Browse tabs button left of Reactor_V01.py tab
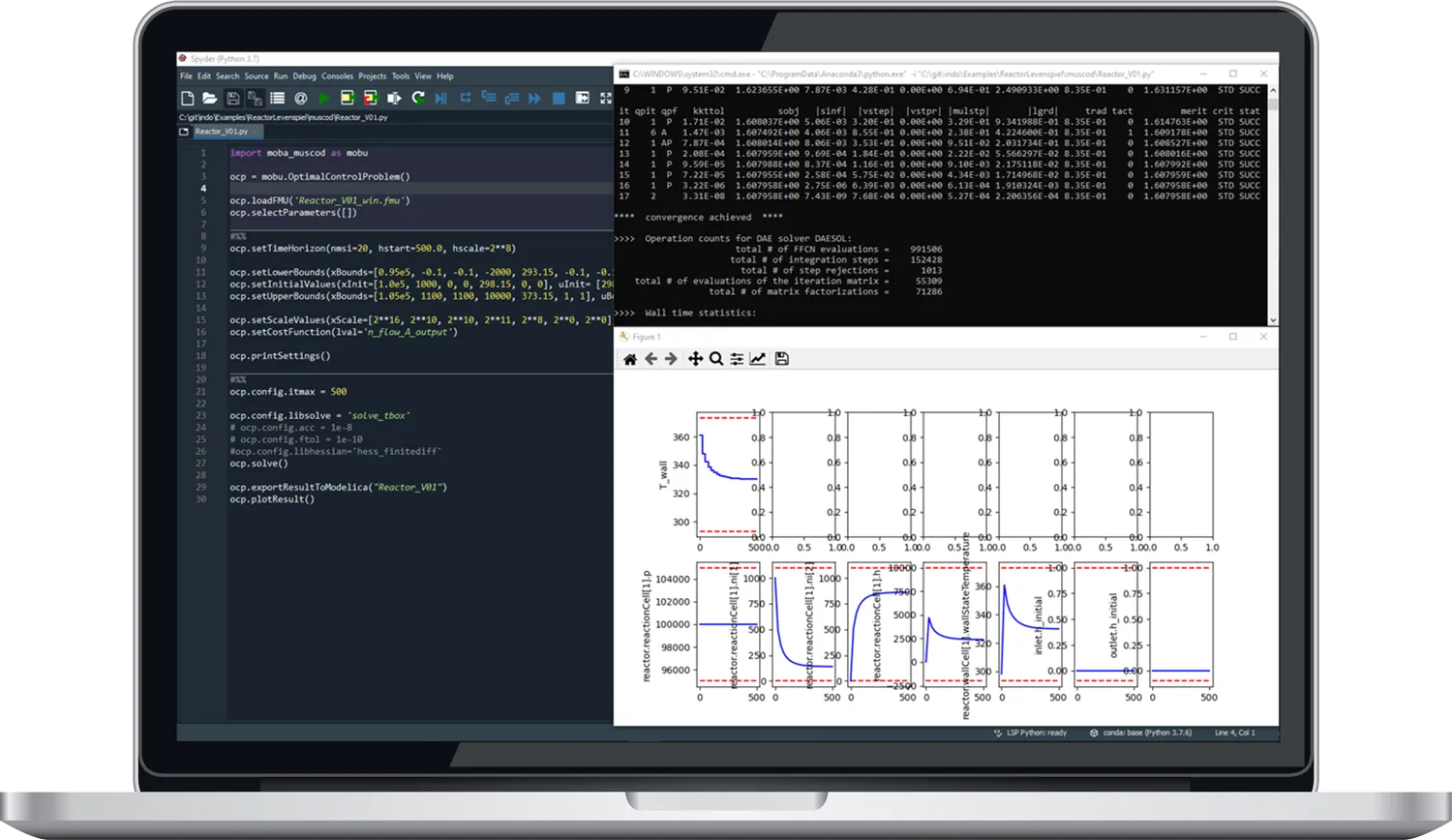 point(184,132)
